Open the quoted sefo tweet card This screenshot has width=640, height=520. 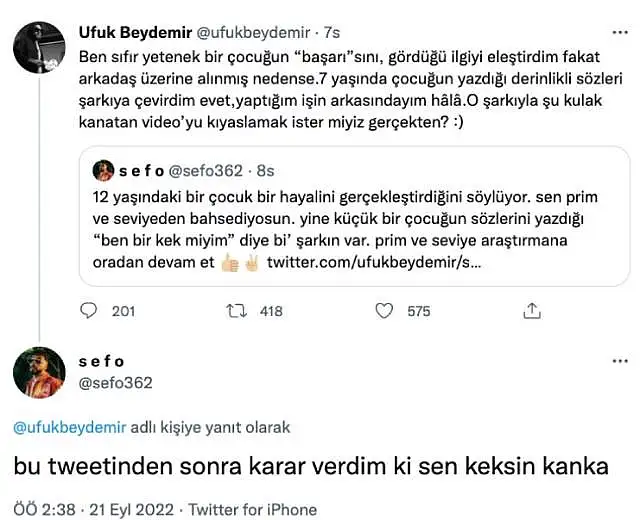tap(354, 216)
